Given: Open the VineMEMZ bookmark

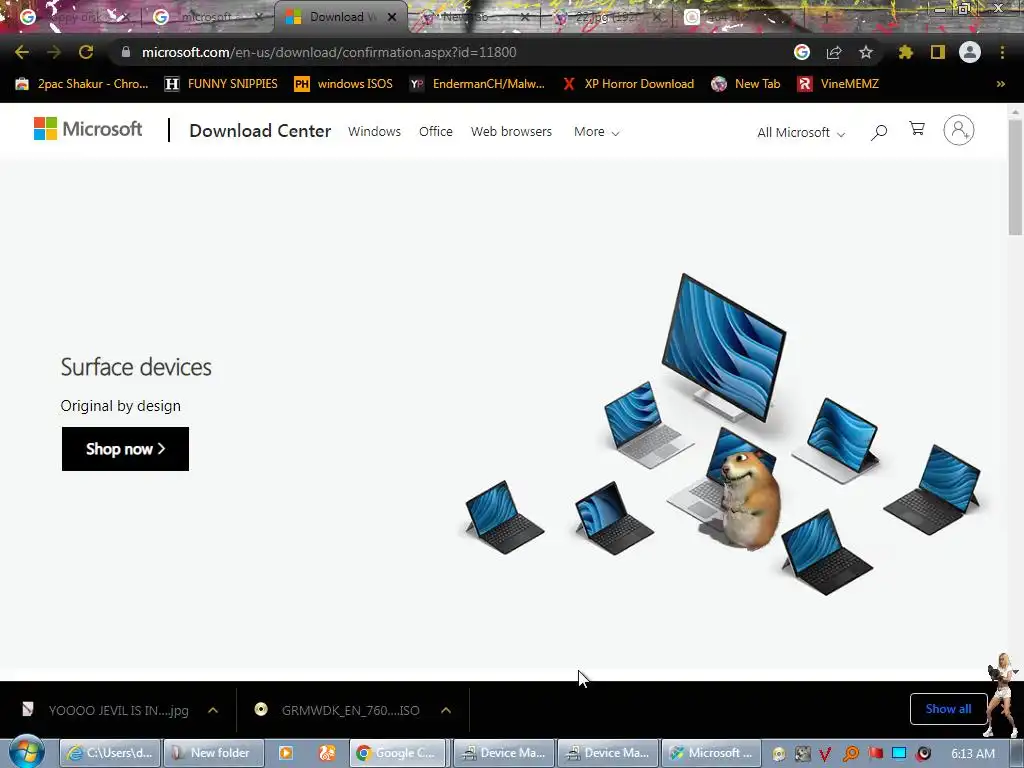Looking at the screenshot, I should coord(839,84).
